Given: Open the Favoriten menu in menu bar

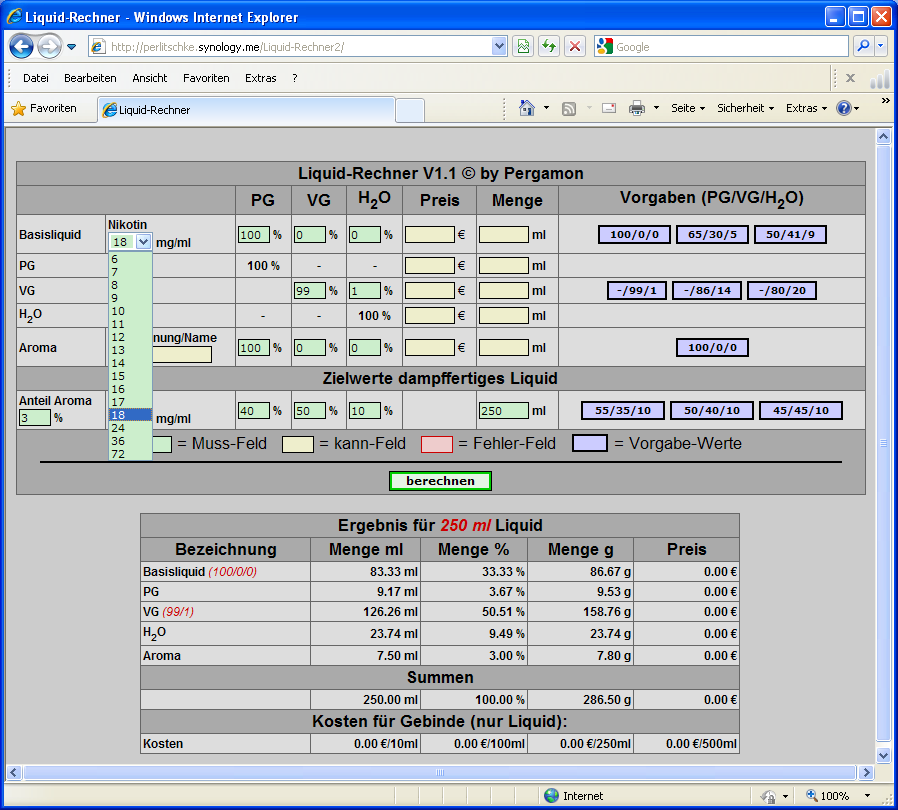Looking at the screenshot, I should point(206,78).
